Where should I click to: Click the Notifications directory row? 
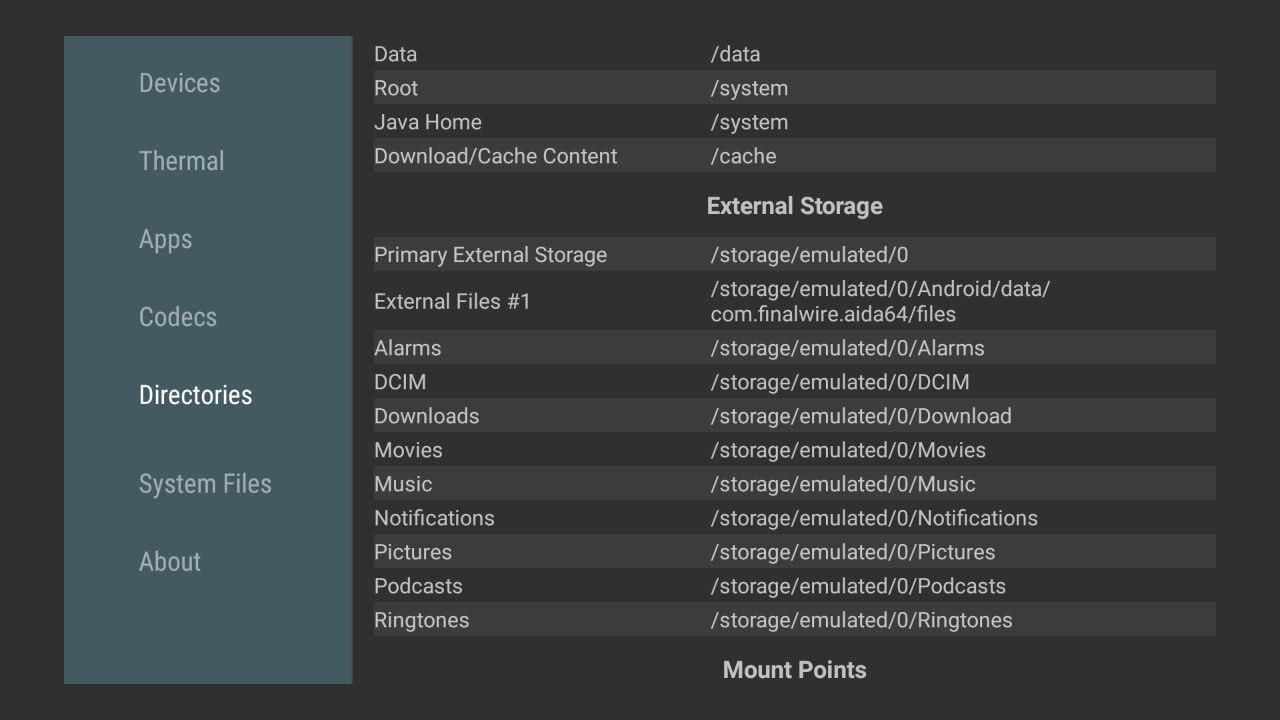[794, 518]
